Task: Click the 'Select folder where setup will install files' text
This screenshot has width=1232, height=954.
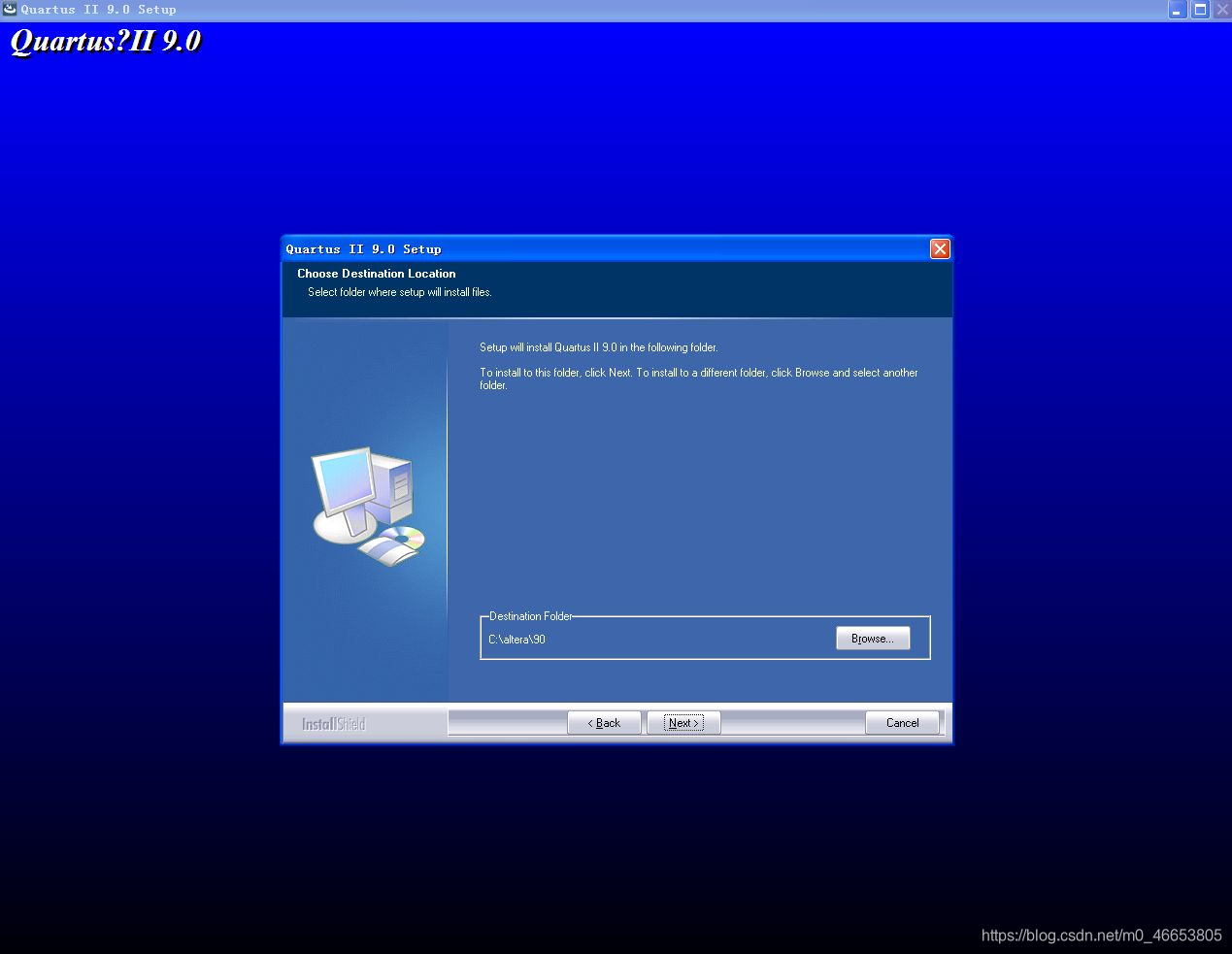Action: (400, 292)
